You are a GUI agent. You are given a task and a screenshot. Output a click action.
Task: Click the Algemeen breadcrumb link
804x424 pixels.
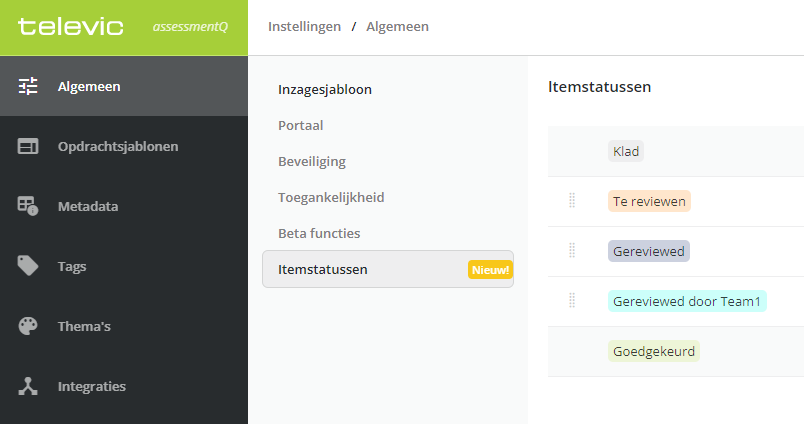click(397, 27)
